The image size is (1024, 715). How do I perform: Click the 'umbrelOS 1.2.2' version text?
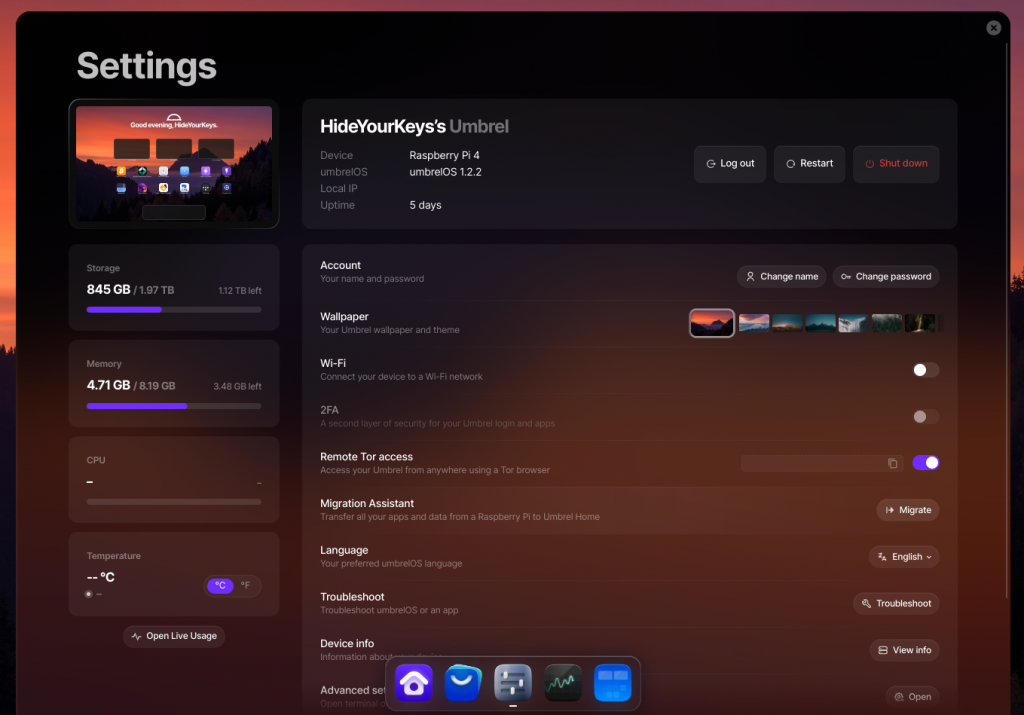(x=445, y=172)
